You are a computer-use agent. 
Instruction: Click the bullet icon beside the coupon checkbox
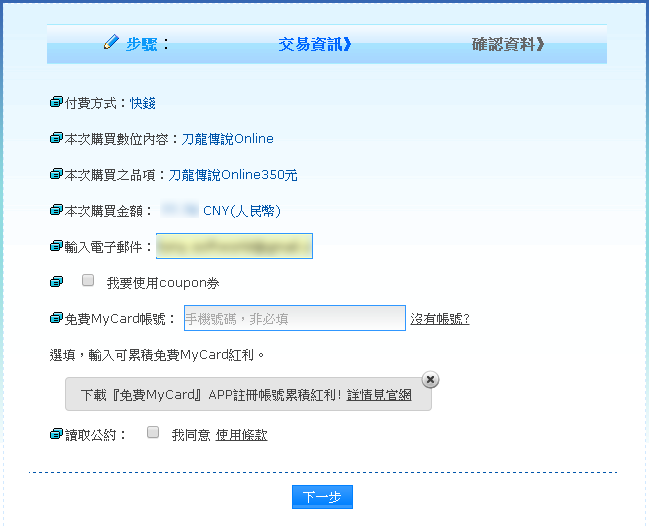56,282
